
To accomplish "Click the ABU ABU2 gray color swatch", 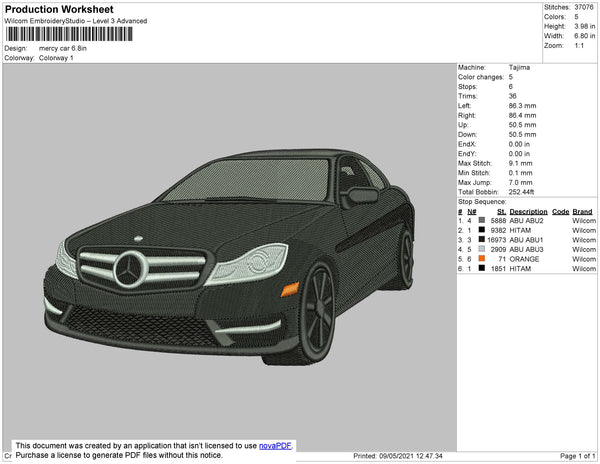I will click(482, 220).
